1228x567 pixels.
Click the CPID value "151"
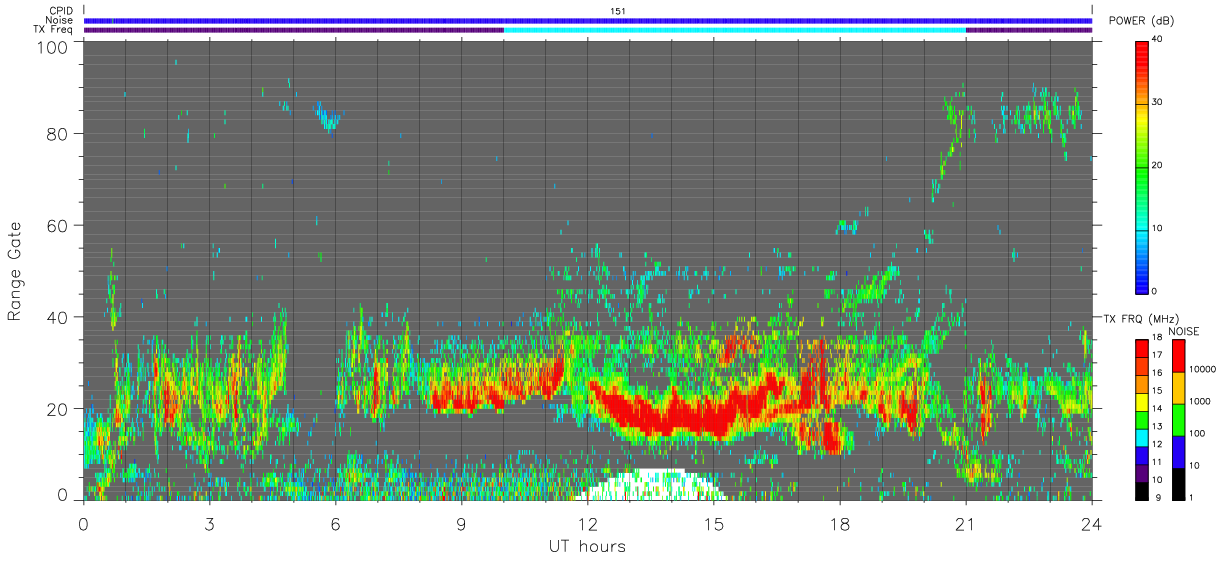[x=617, y=10]
